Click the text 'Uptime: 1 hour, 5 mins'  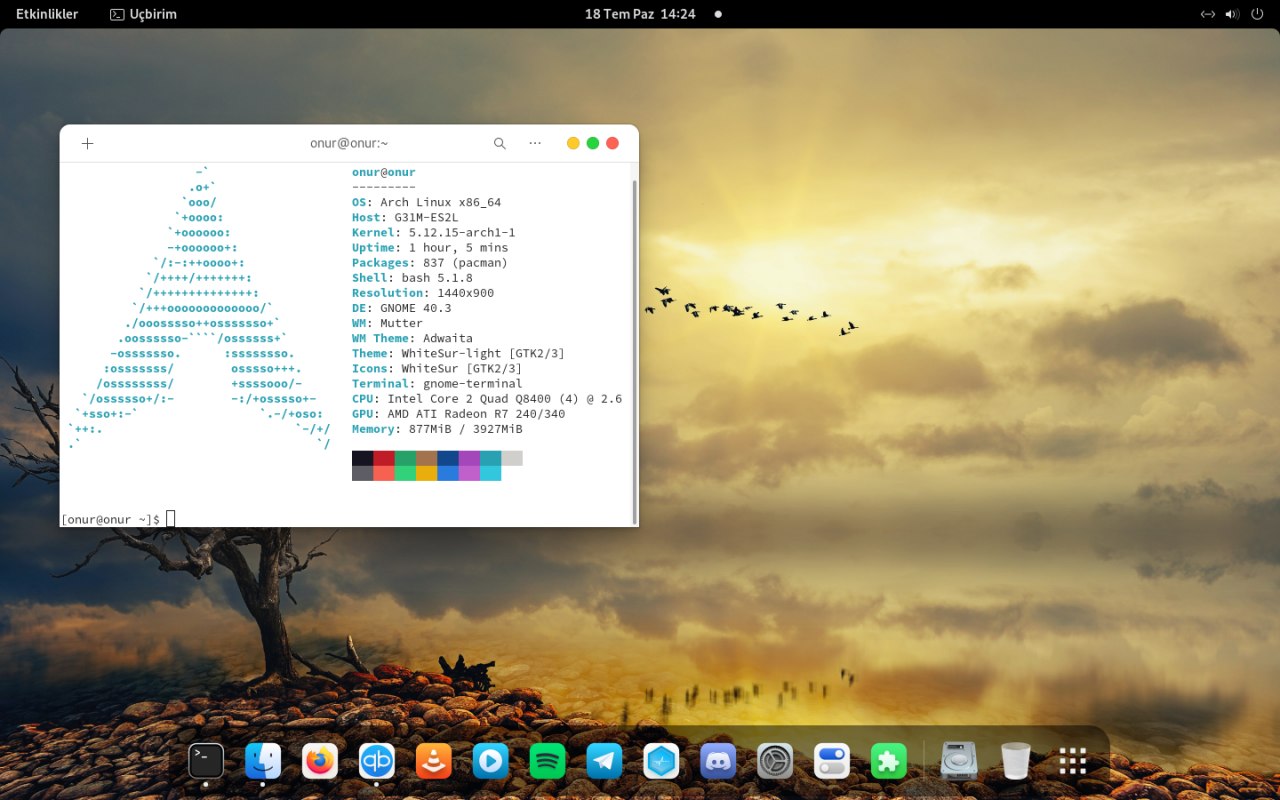(x=430, y=247)
